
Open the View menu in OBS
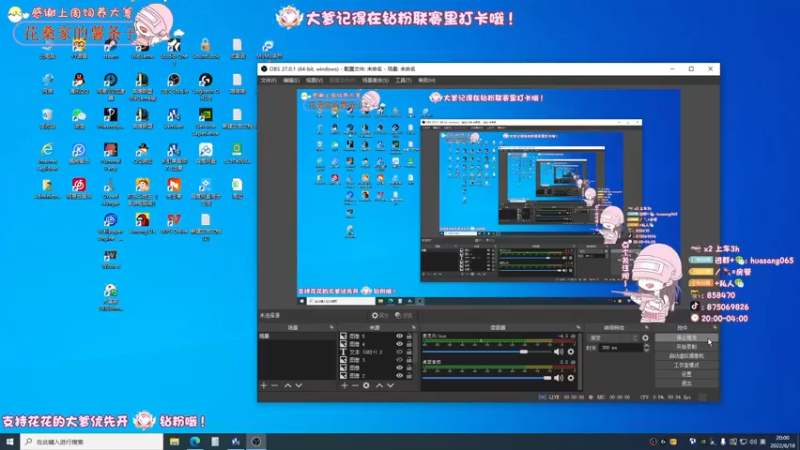pyautogui.click(x=314, y=81)
